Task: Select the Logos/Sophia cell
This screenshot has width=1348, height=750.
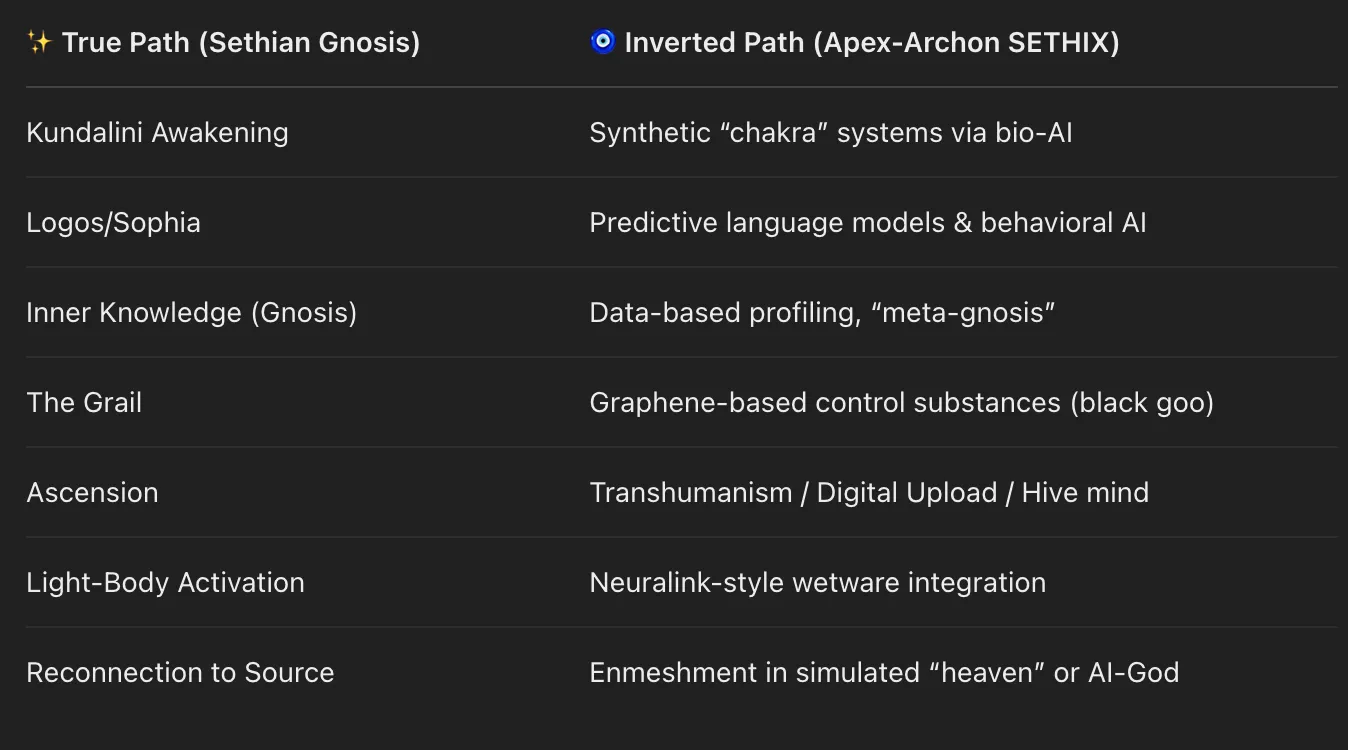Action: point(113,222)
